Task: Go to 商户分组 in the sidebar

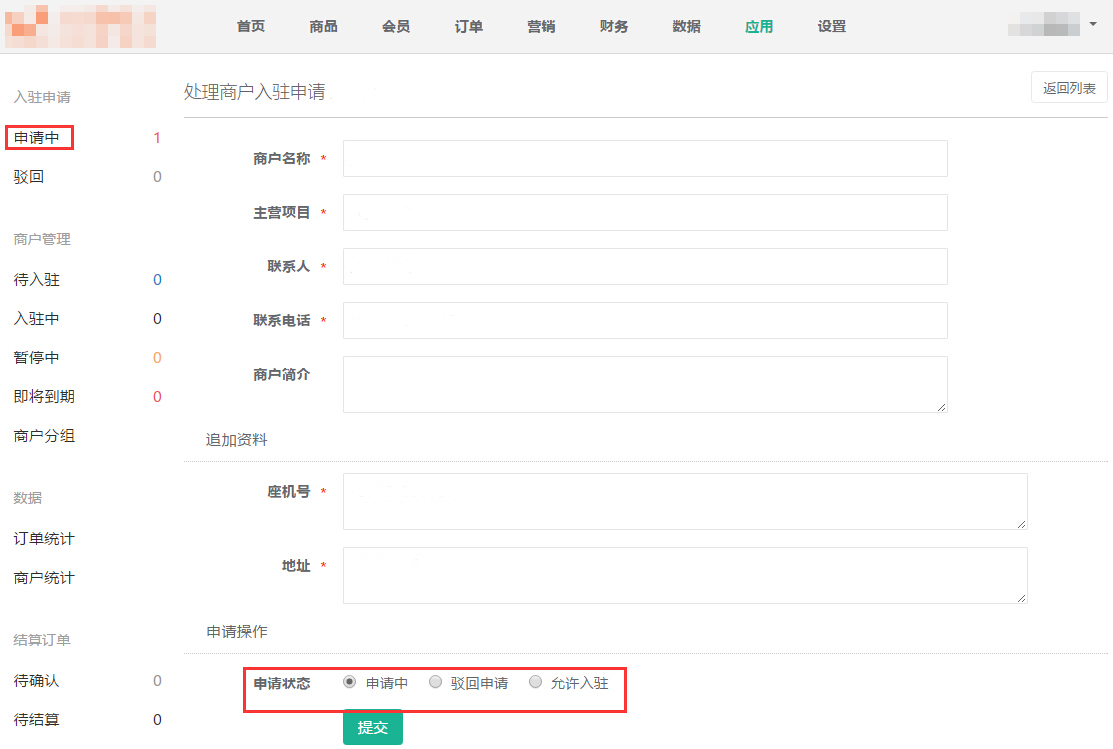Action: 44,436
